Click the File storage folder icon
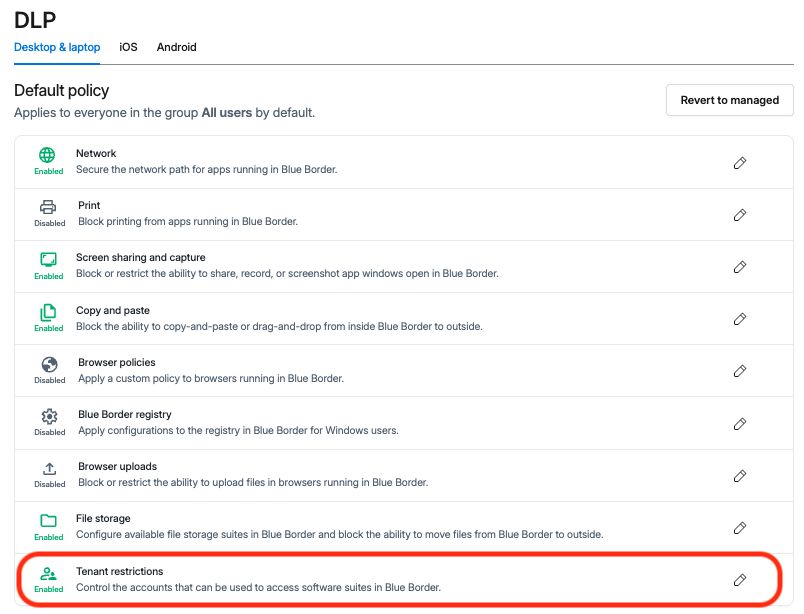The height and width of the screenshot is (614, 804). click(48, 521)
